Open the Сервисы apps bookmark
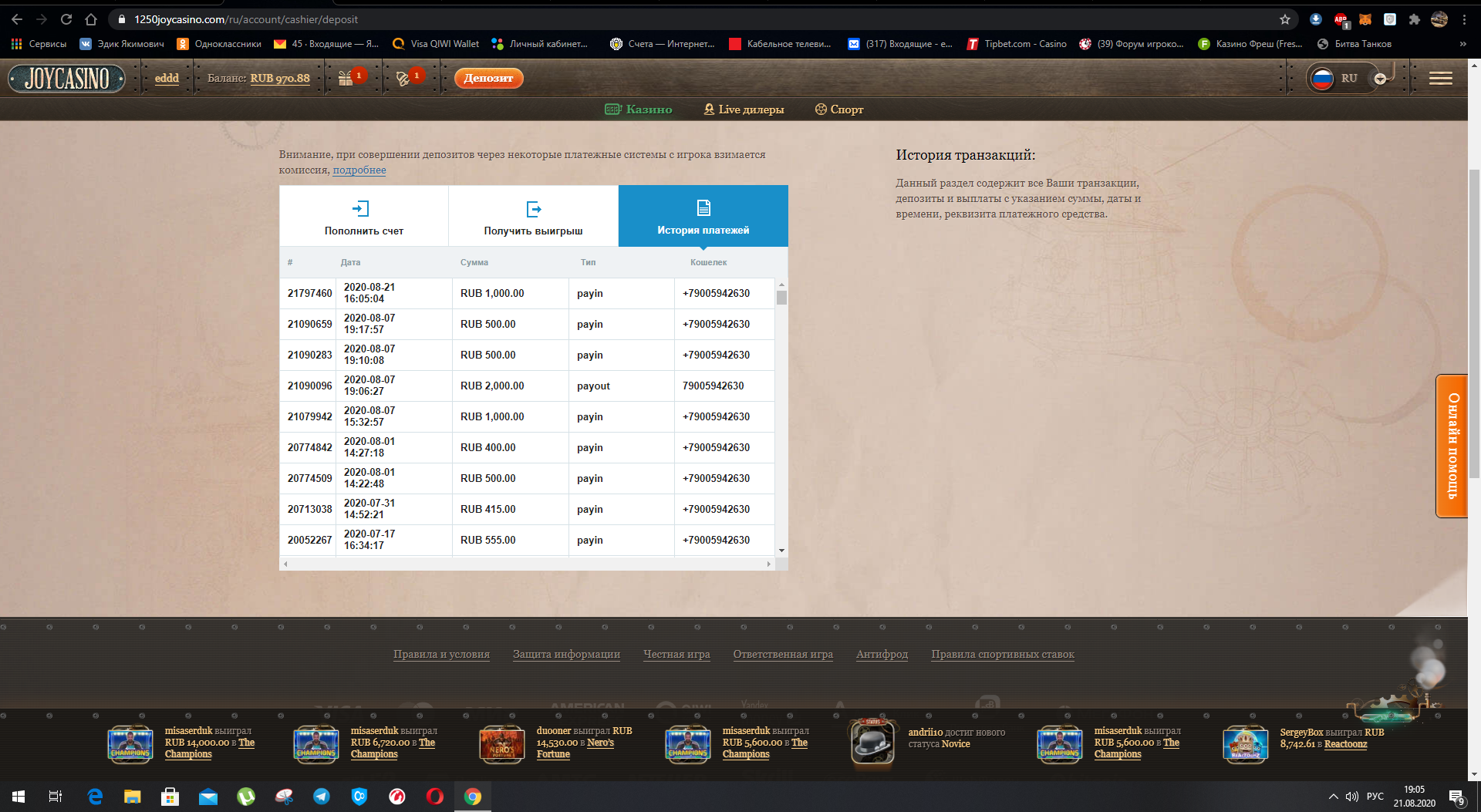Viewport: 1481px width, 812px height. coord(39,44)
